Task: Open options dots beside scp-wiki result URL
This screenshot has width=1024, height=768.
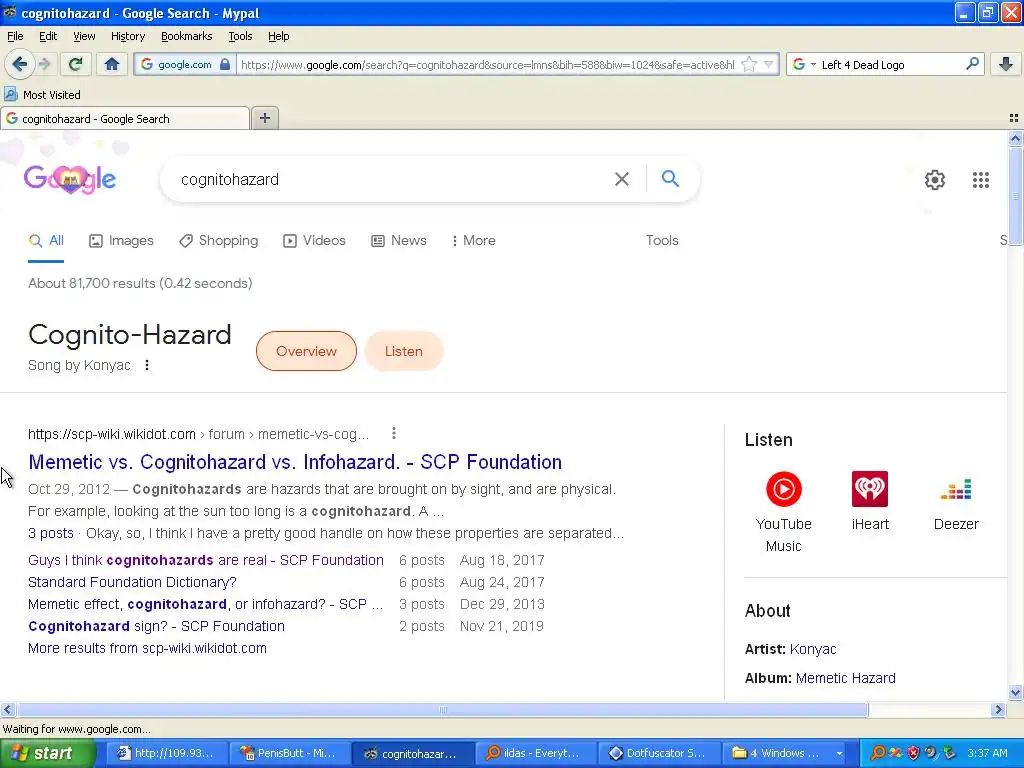Action: pos(393,433)
